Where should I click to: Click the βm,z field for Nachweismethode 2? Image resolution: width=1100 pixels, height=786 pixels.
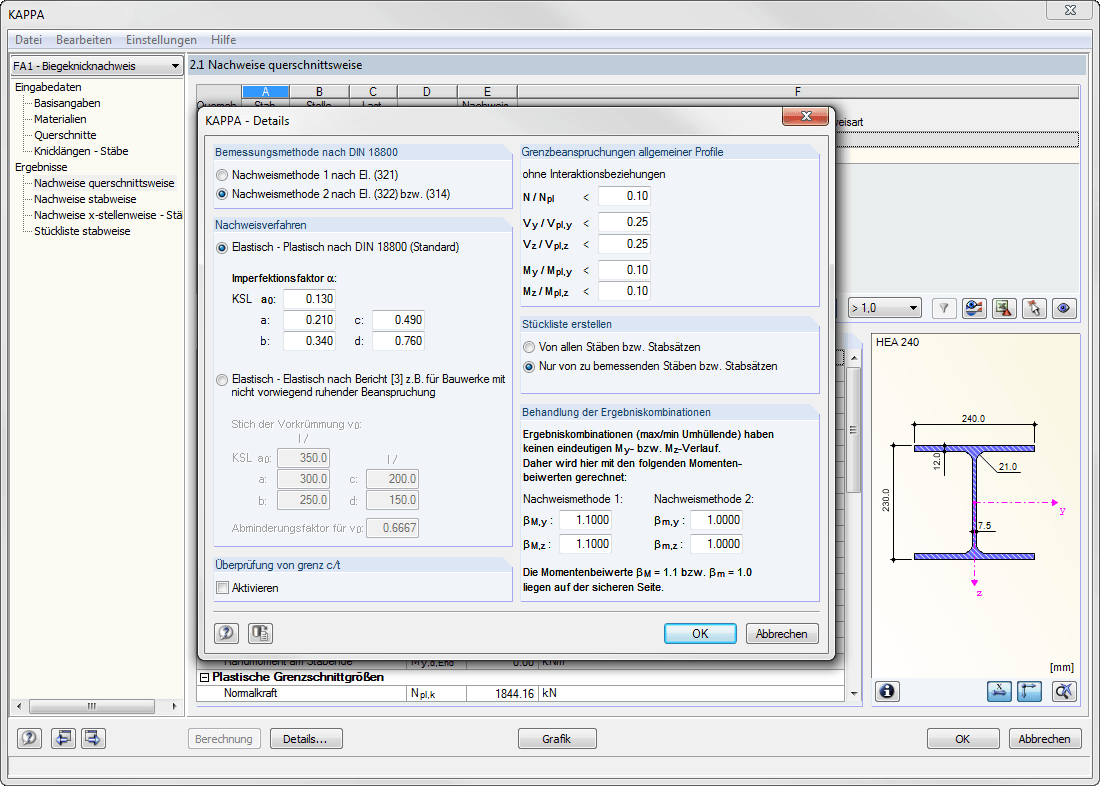(x=716, y=544)
